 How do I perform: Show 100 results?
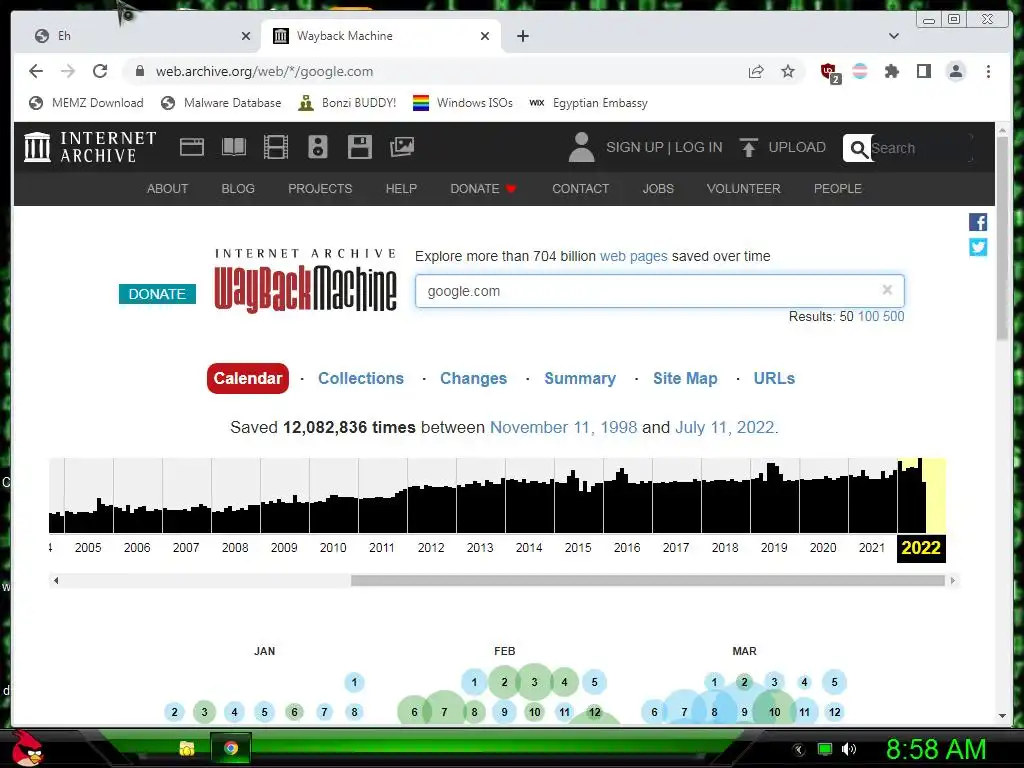[x=868, y=317]
